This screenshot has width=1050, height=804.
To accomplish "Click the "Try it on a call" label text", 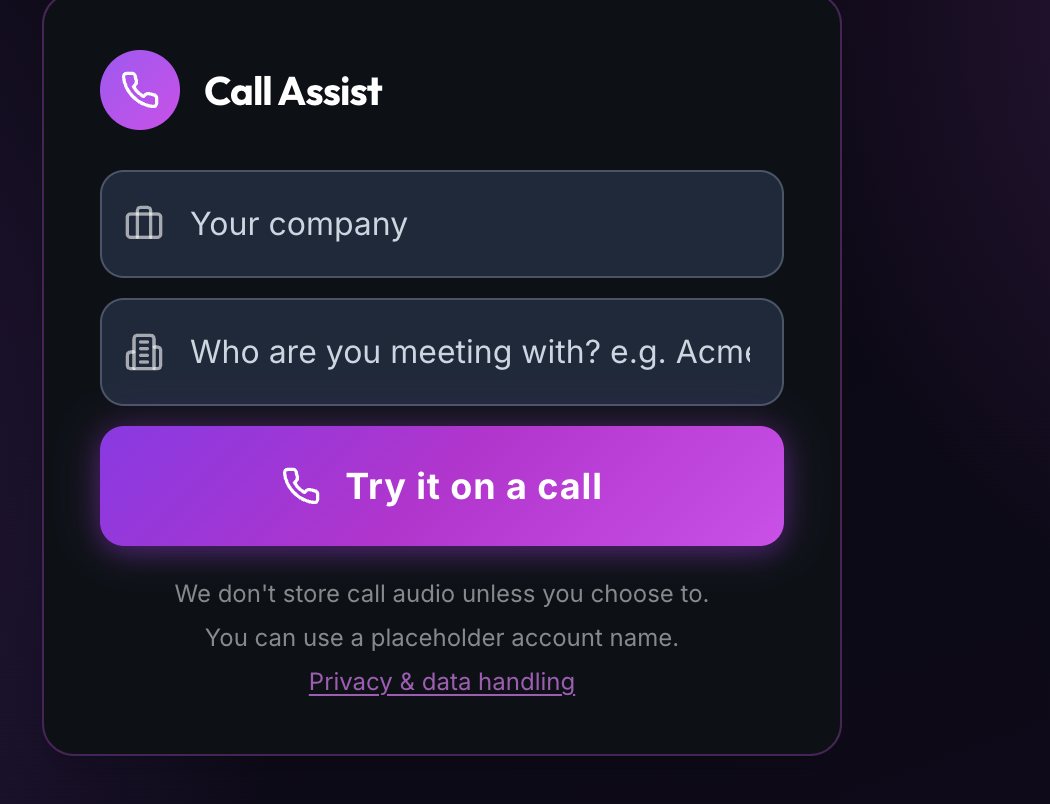I will click(473, 487).
